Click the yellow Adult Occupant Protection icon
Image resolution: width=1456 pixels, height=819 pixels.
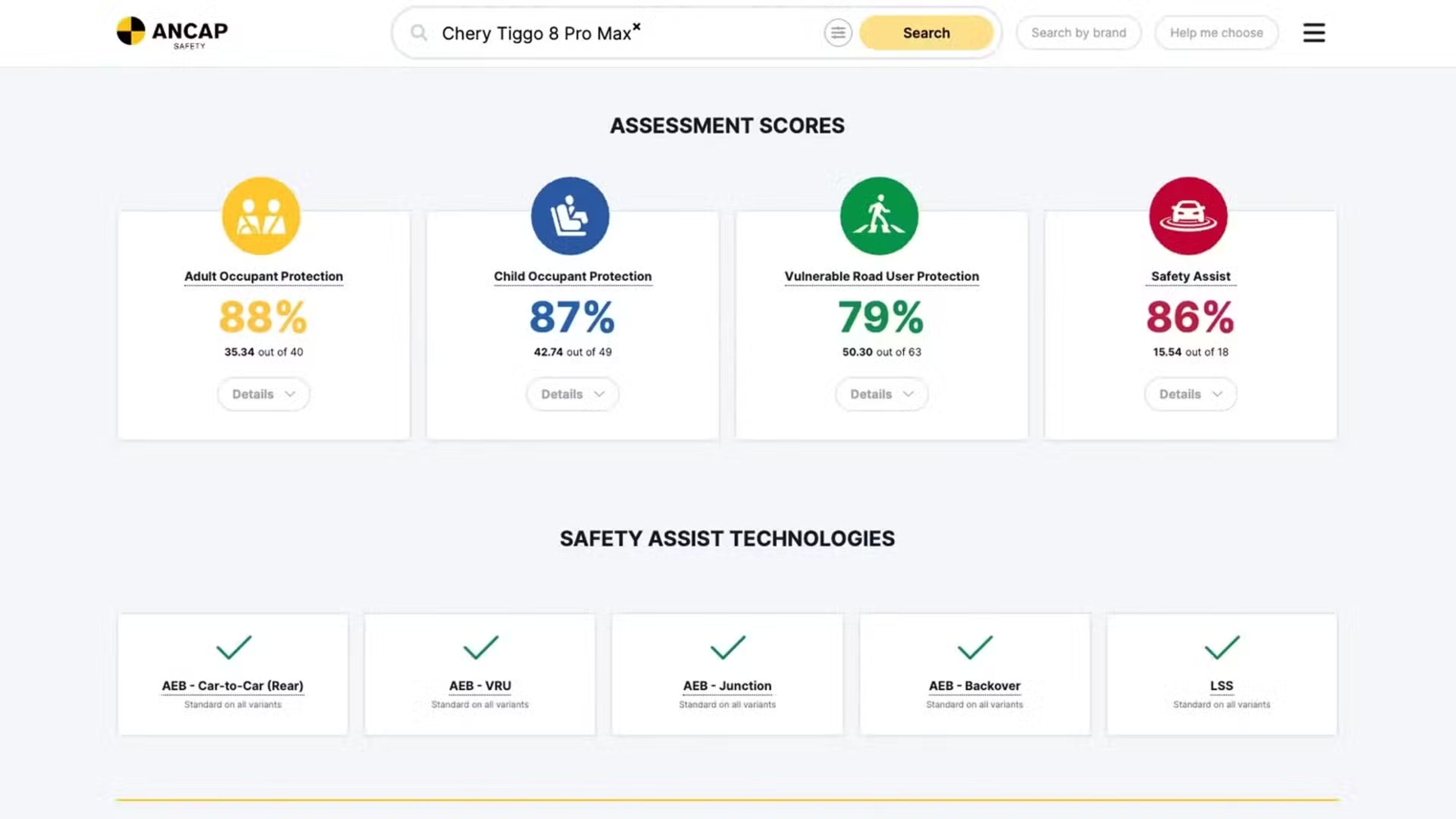pos(260,216)
